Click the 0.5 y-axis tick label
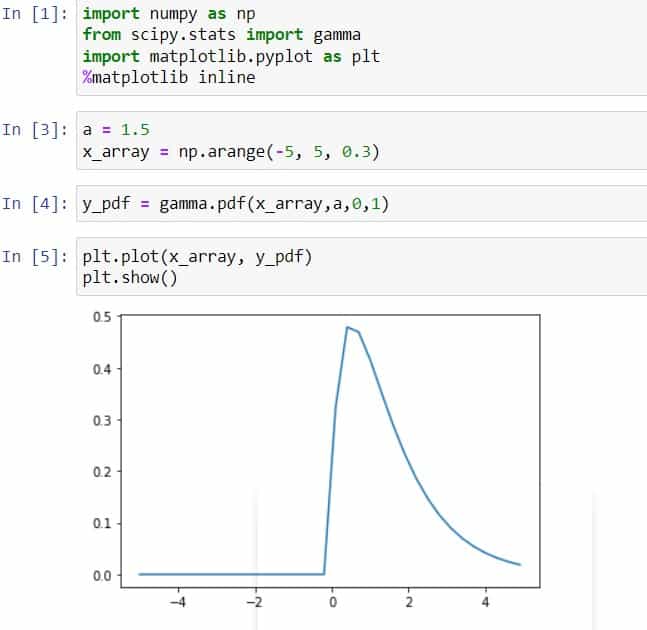647x630 pixels. [x=102, y=317]
